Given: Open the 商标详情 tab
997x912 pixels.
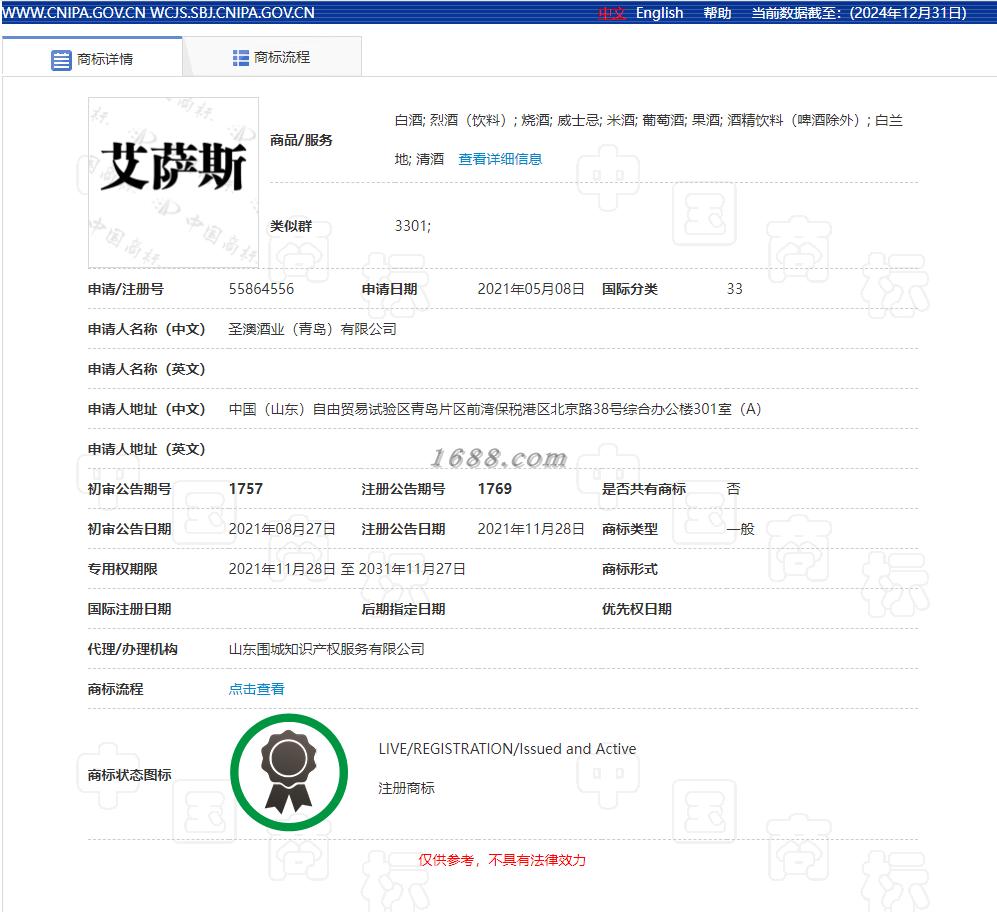Looking at the screenshot, I should tap(92, 59).
